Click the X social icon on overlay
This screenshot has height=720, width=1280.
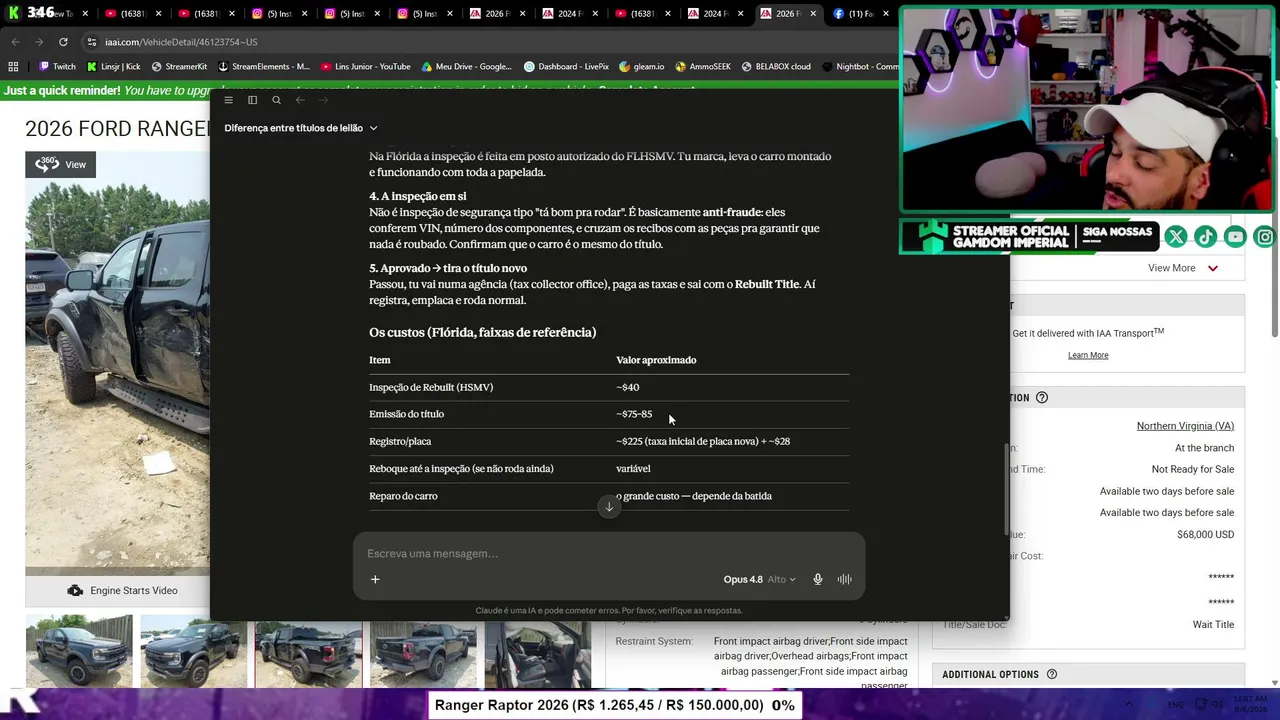click(1176, 236)
